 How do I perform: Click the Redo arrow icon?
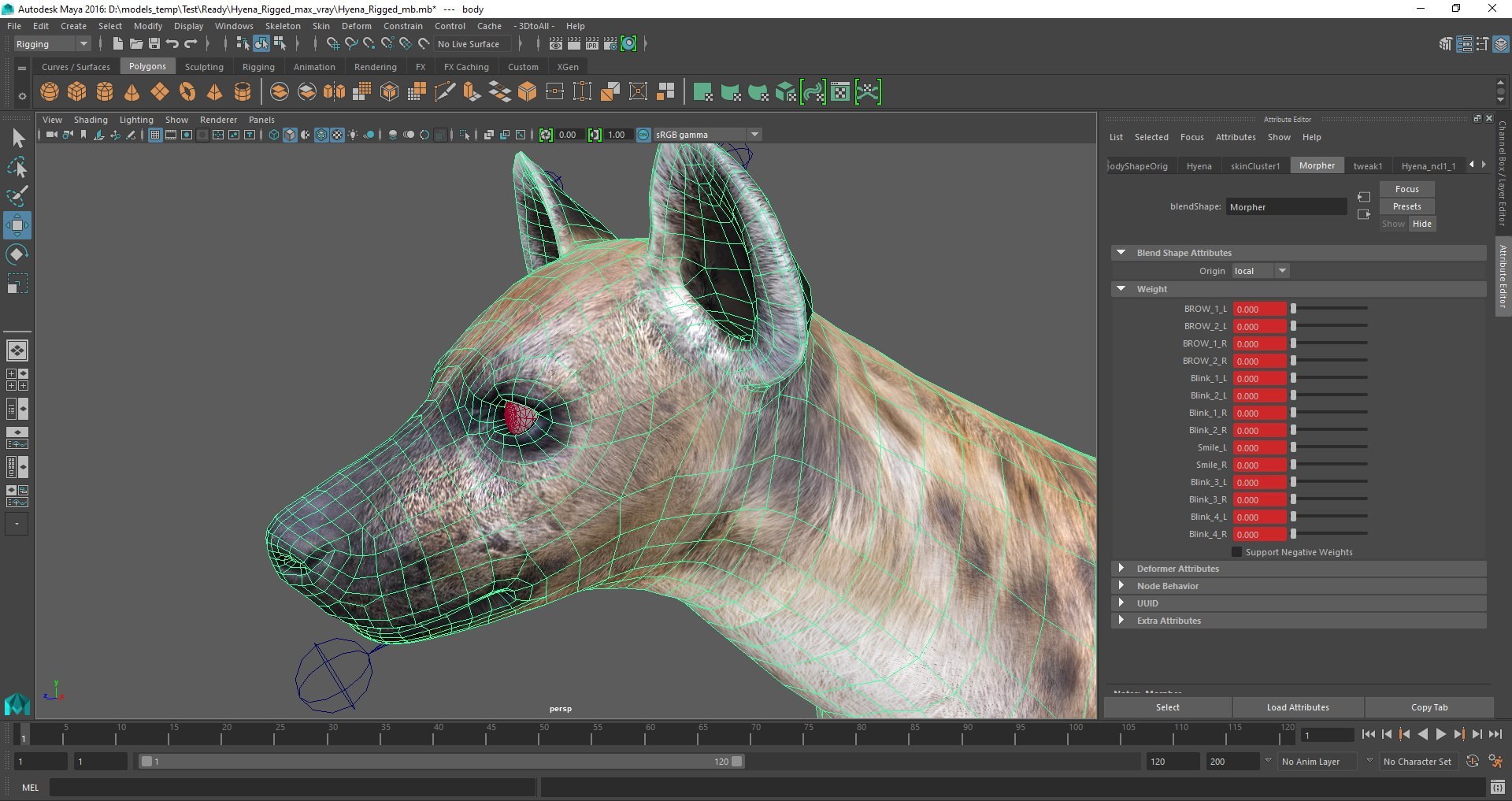pyautogui.click(x=191, y=44)
